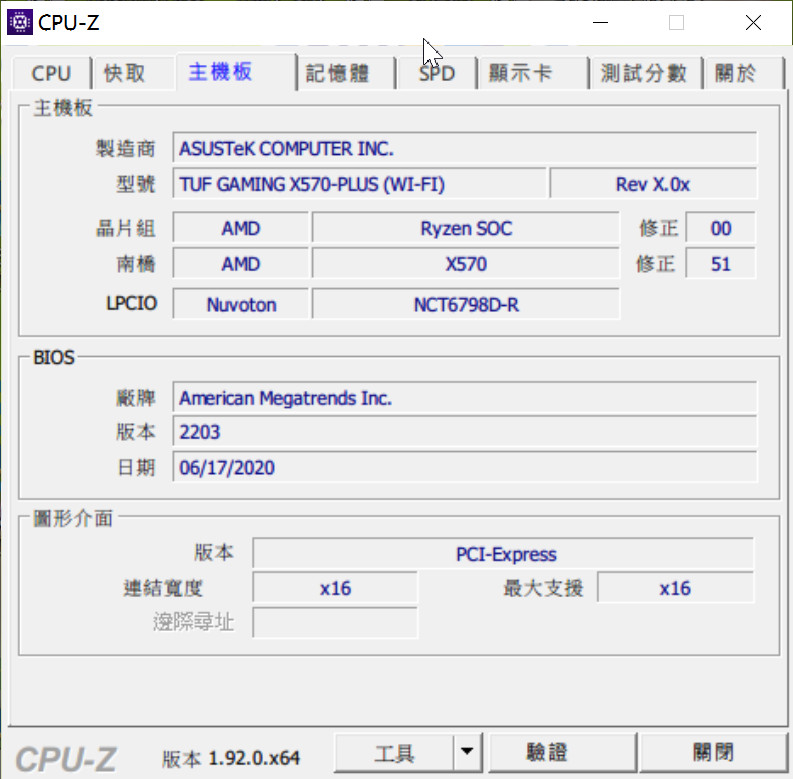Click the PCI-Express version field
The image size is (793, 779).
(503, 554)
